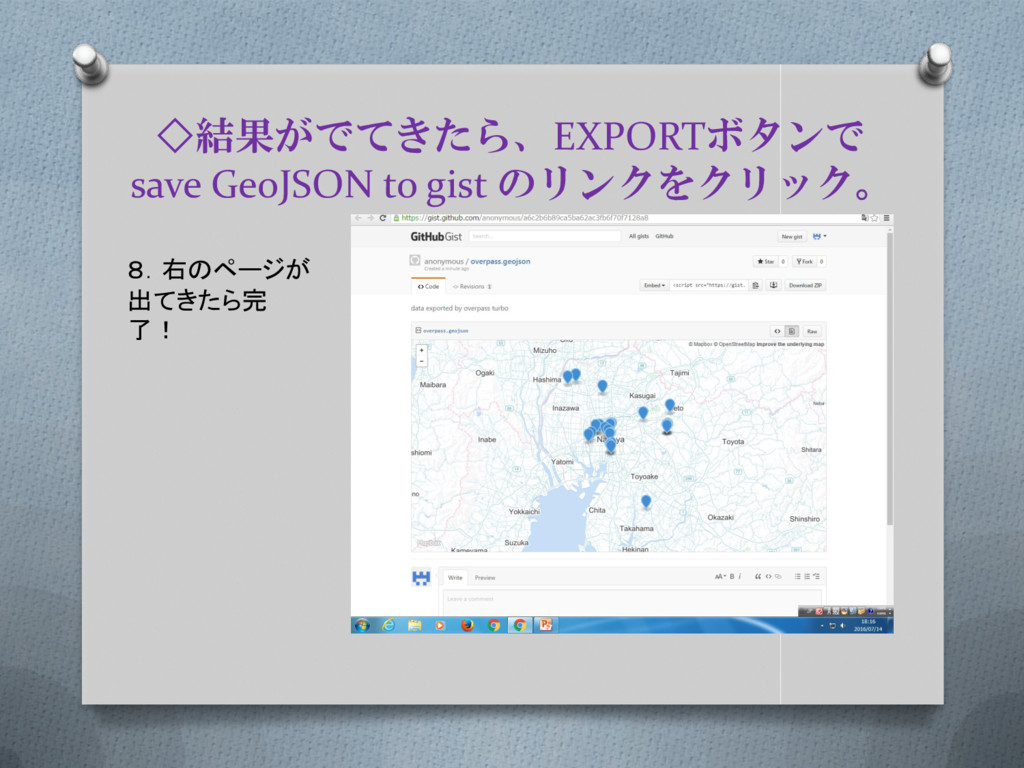Insert a quote in comment toolbar
Viewport: 1024px width, 768px height.
[758, 577]
